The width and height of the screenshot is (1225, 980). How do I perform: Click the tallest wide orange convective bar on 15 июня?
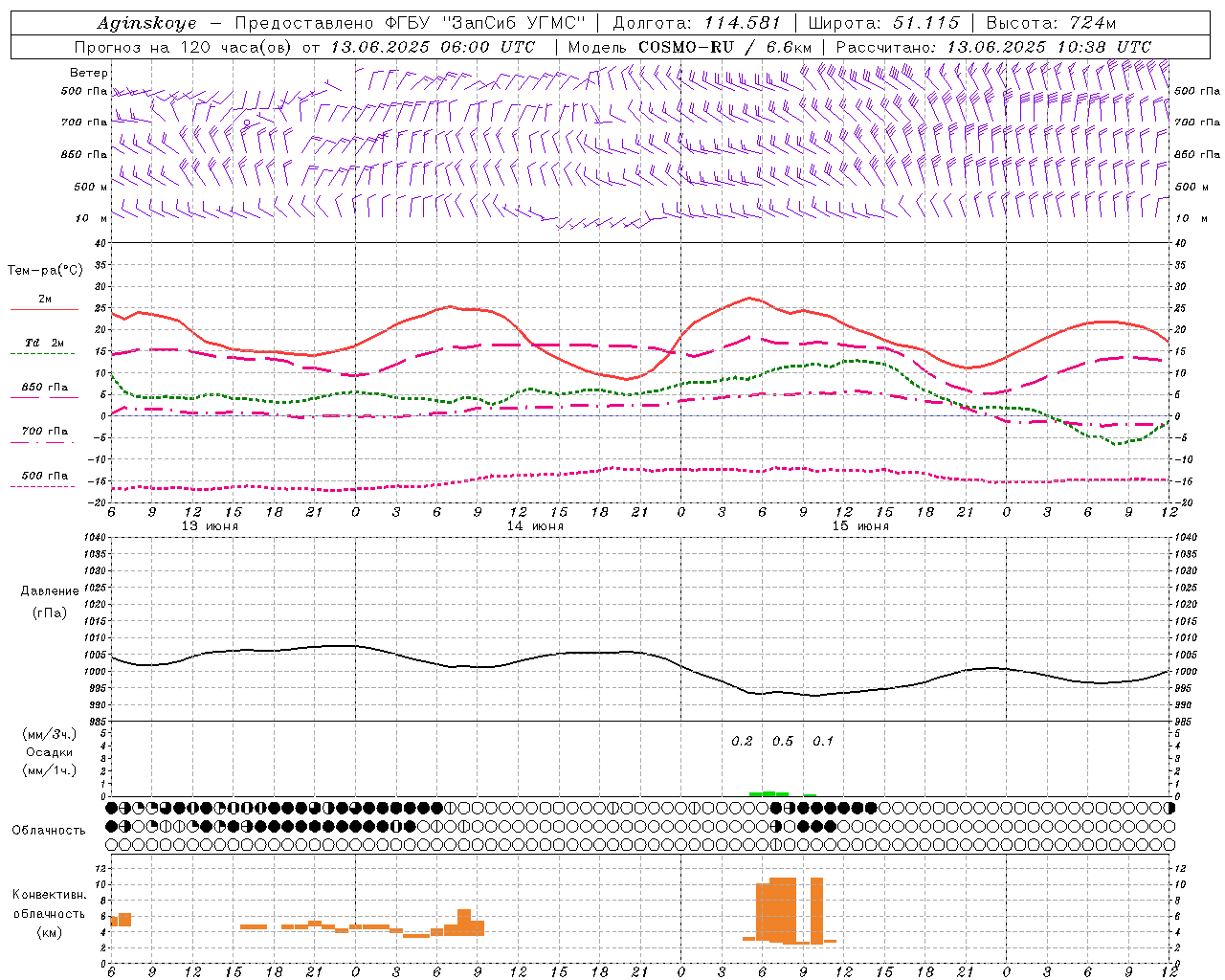(783, 911)
